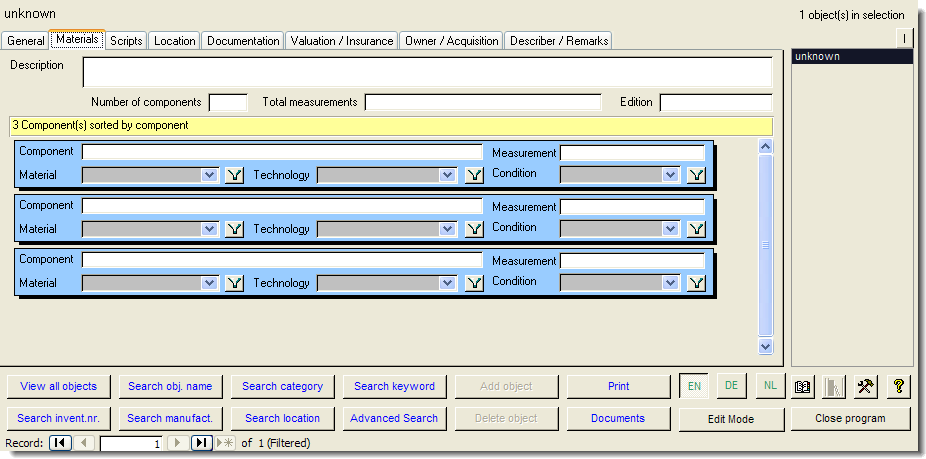Toggle the DE language button
The height and width of the screenshot is (459, 926).
click(x=732, y=386)
